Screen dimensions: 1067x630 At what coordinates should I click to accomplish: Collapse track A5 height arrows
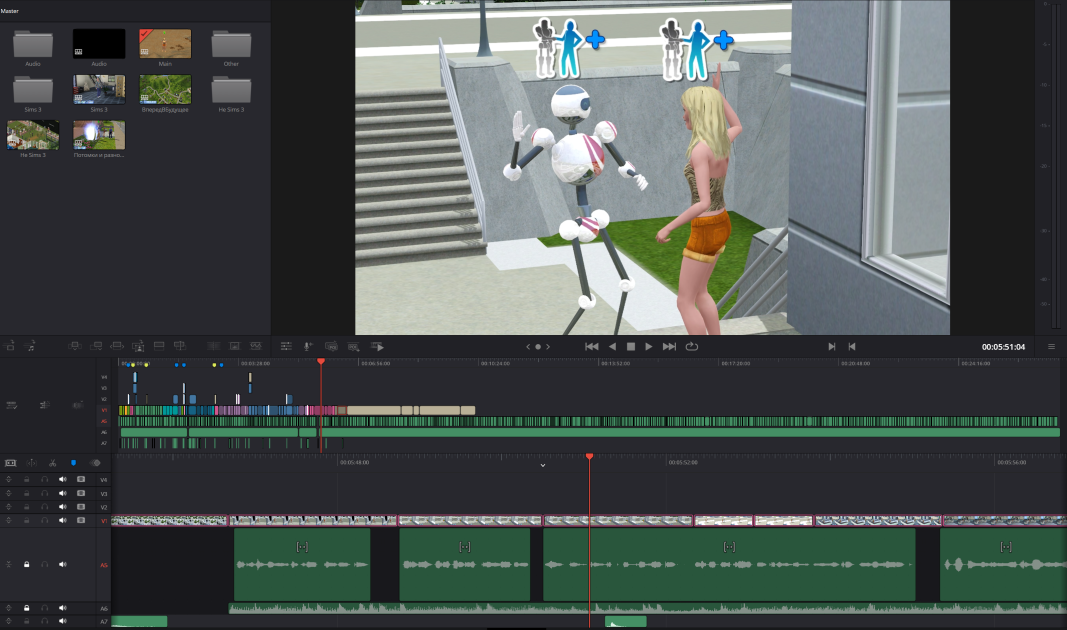(9, 565)
